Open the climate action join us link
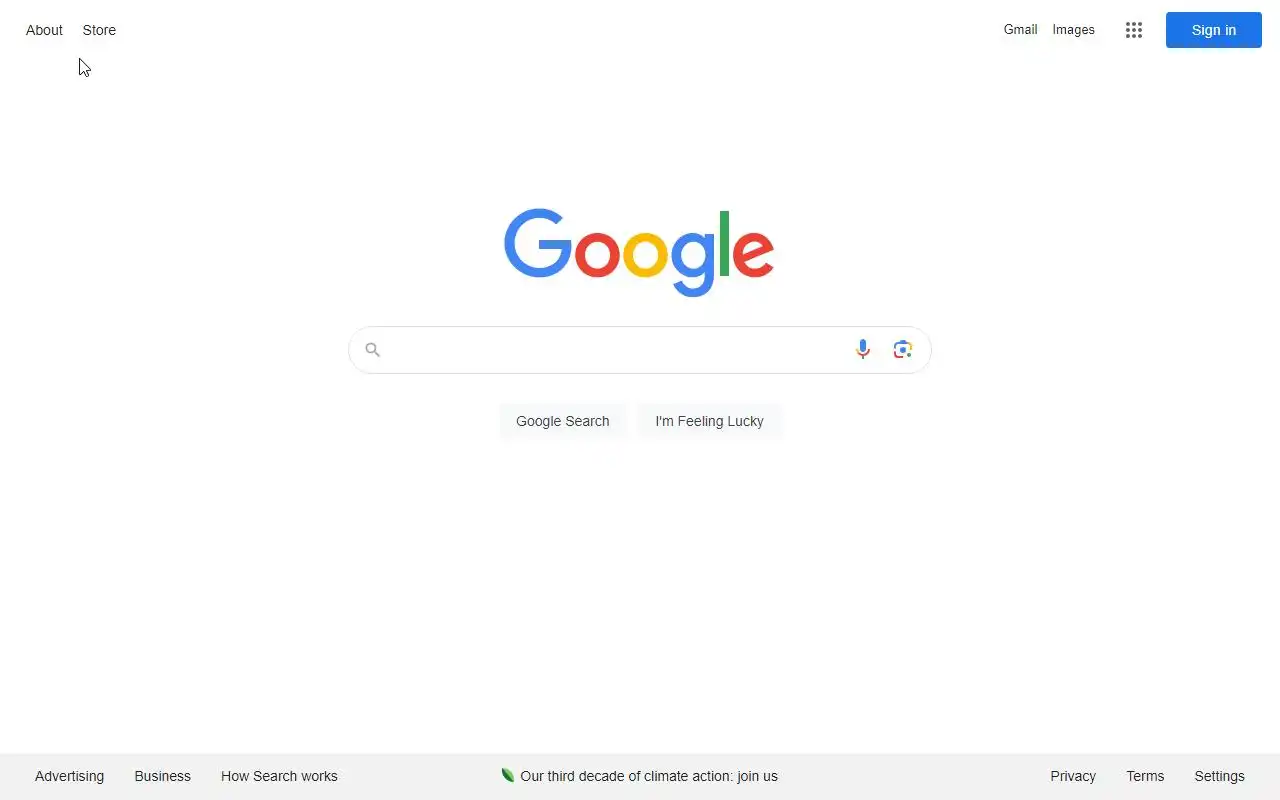This screenshot has width=1280, height=800. 649,776
